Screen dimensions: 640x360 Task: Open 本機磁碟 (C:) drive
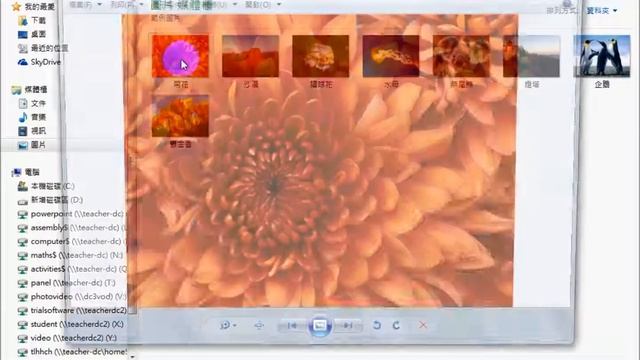pyautogui.click(x=46, y=187)
